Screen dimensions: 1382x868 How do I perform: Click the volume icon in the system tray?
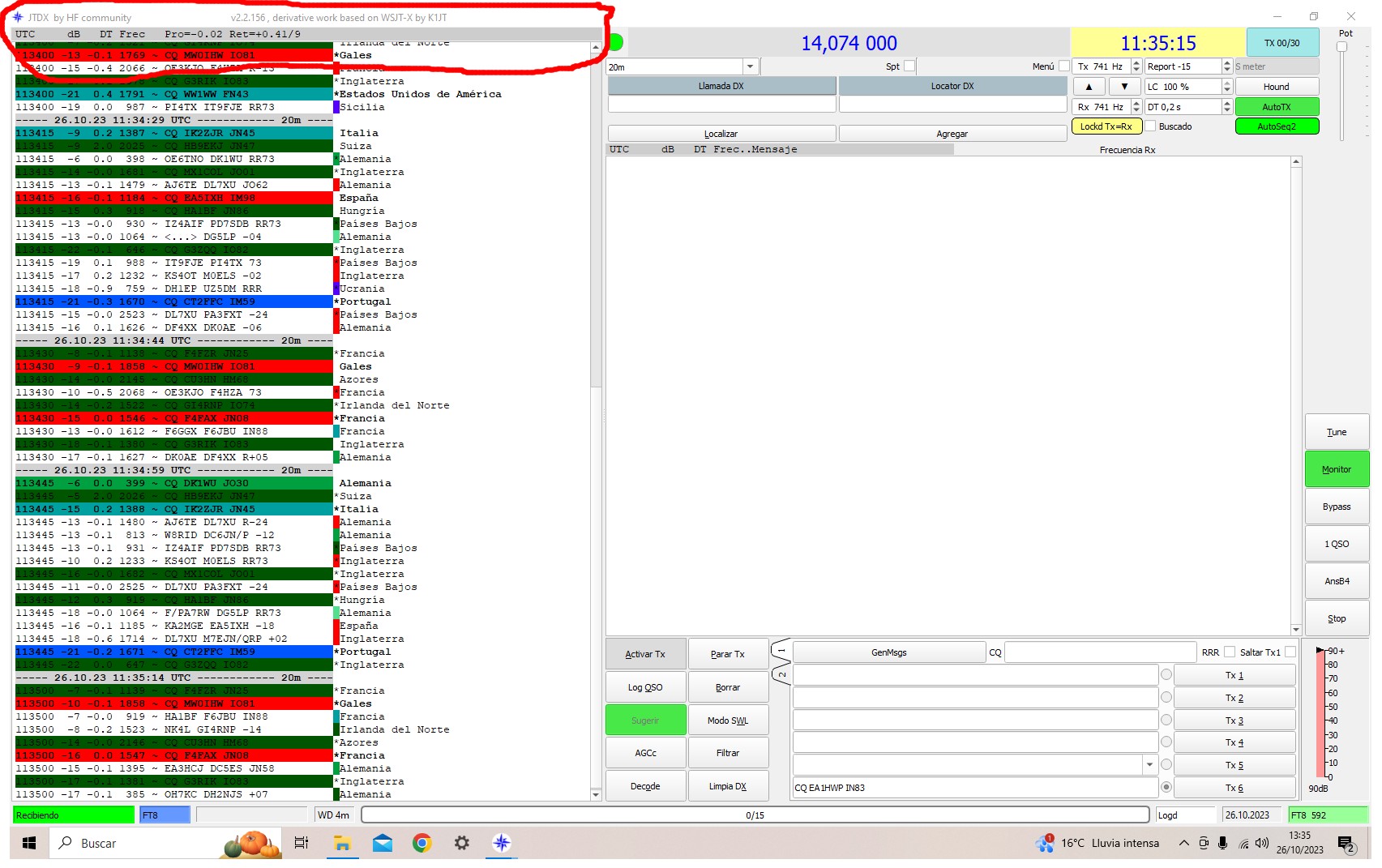(x=1262, y=844)
